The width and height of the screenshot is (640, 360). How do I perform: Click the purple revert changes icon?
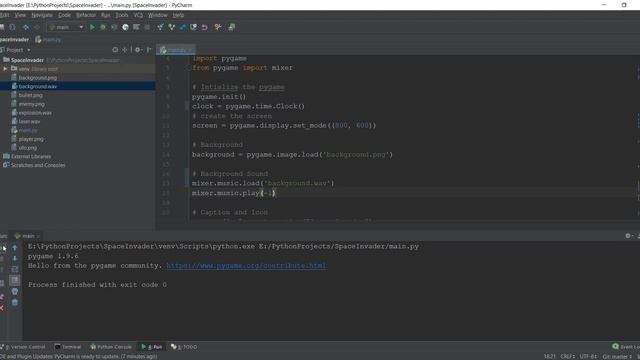click(204, 27)
